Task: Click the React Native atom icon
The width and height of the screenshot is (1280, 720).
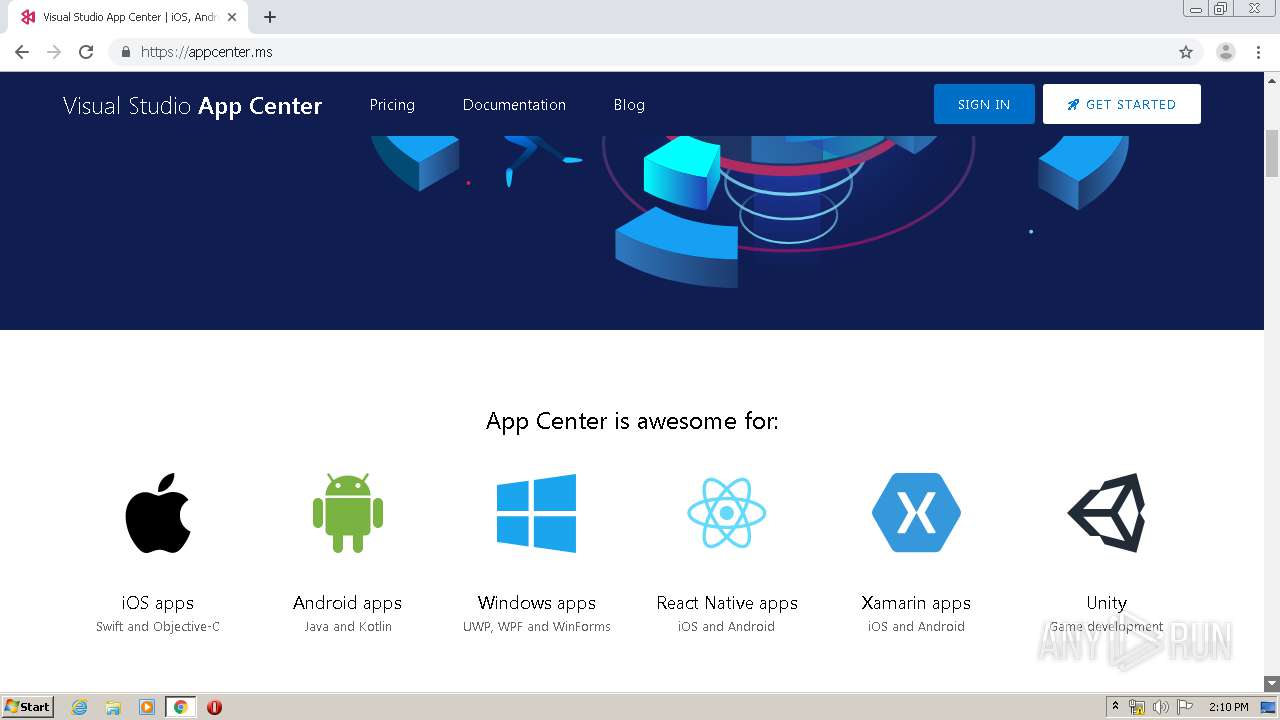Action: [x=727, y=513]
